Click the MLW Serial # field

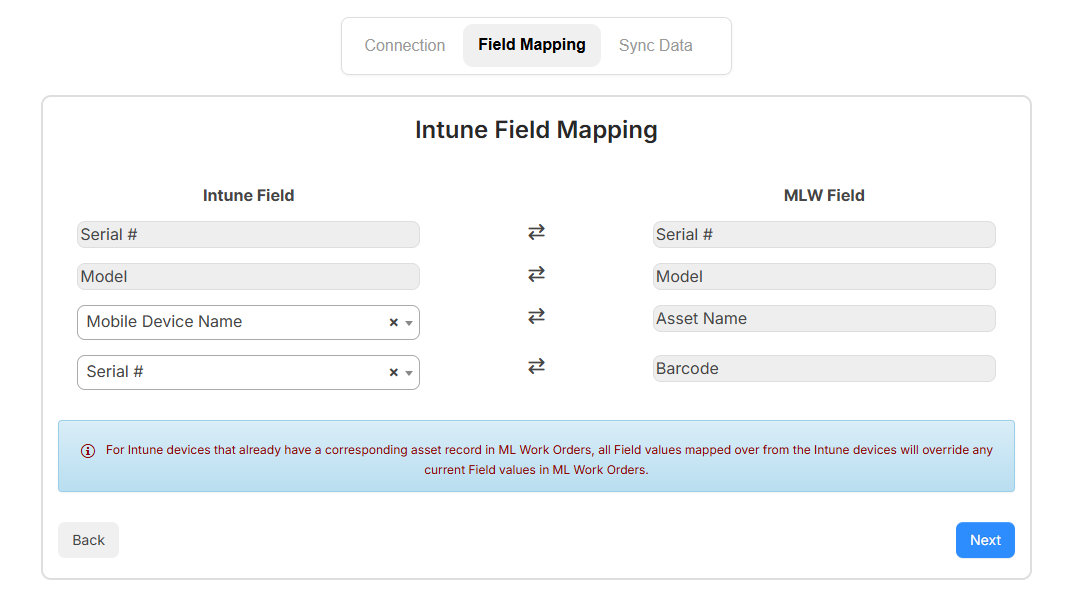pyautogui.click(x=824, y=234)
